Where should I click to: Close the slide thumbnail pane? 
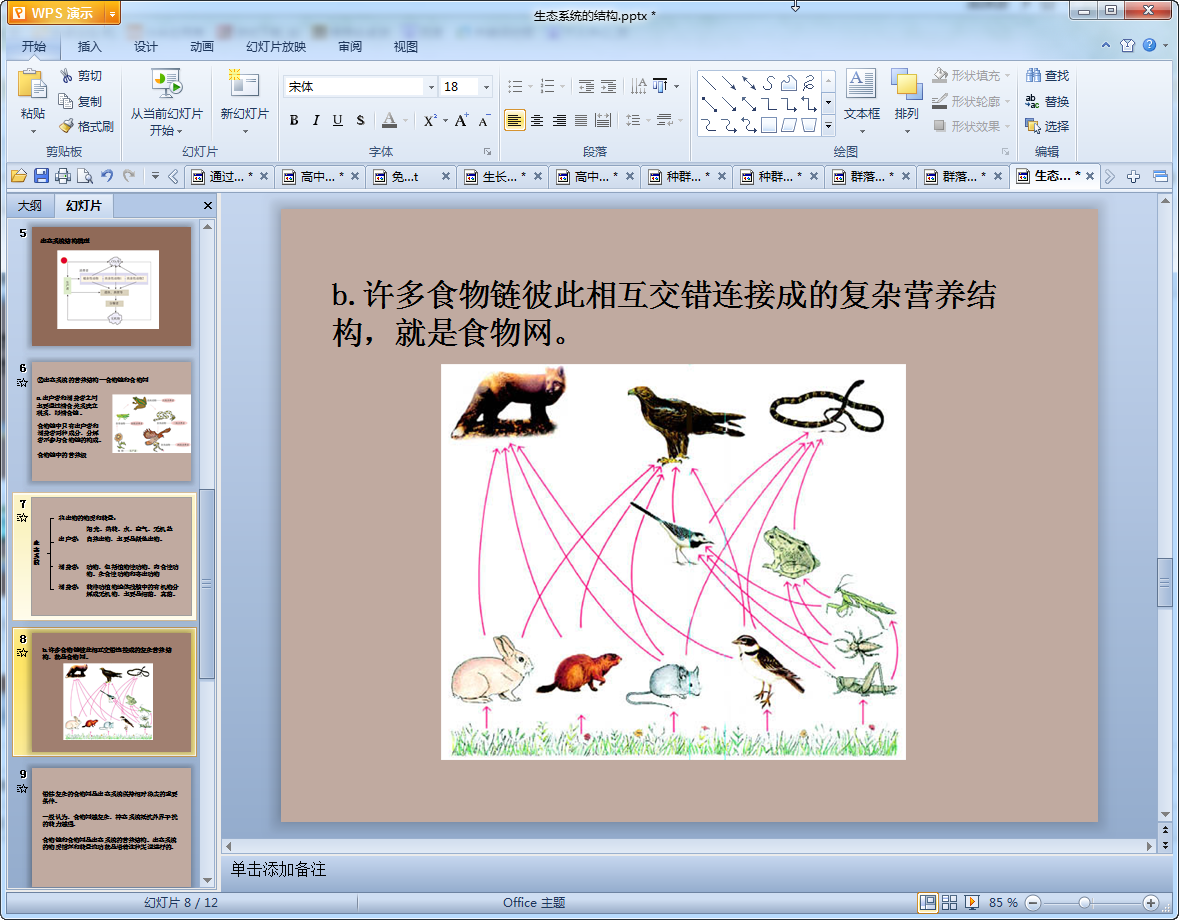(x=208, y=205)
